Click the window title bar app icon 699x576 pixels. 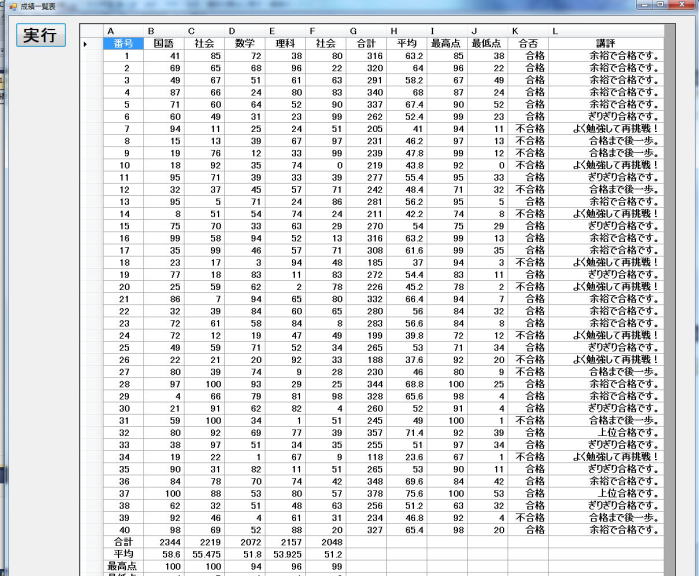[x=13, y=7]
